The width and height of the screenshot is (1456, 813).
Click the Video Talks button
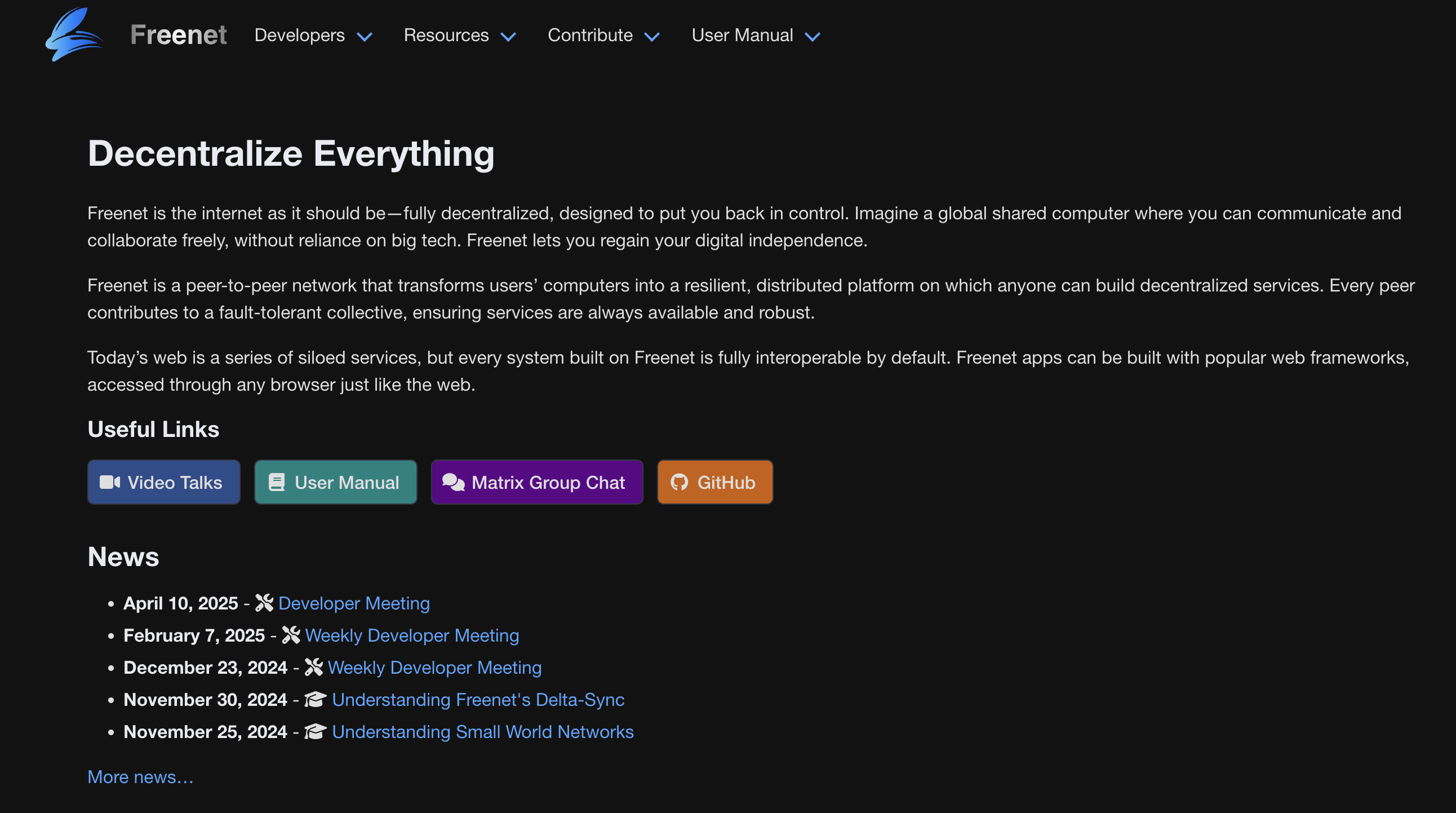click(163, 481)
